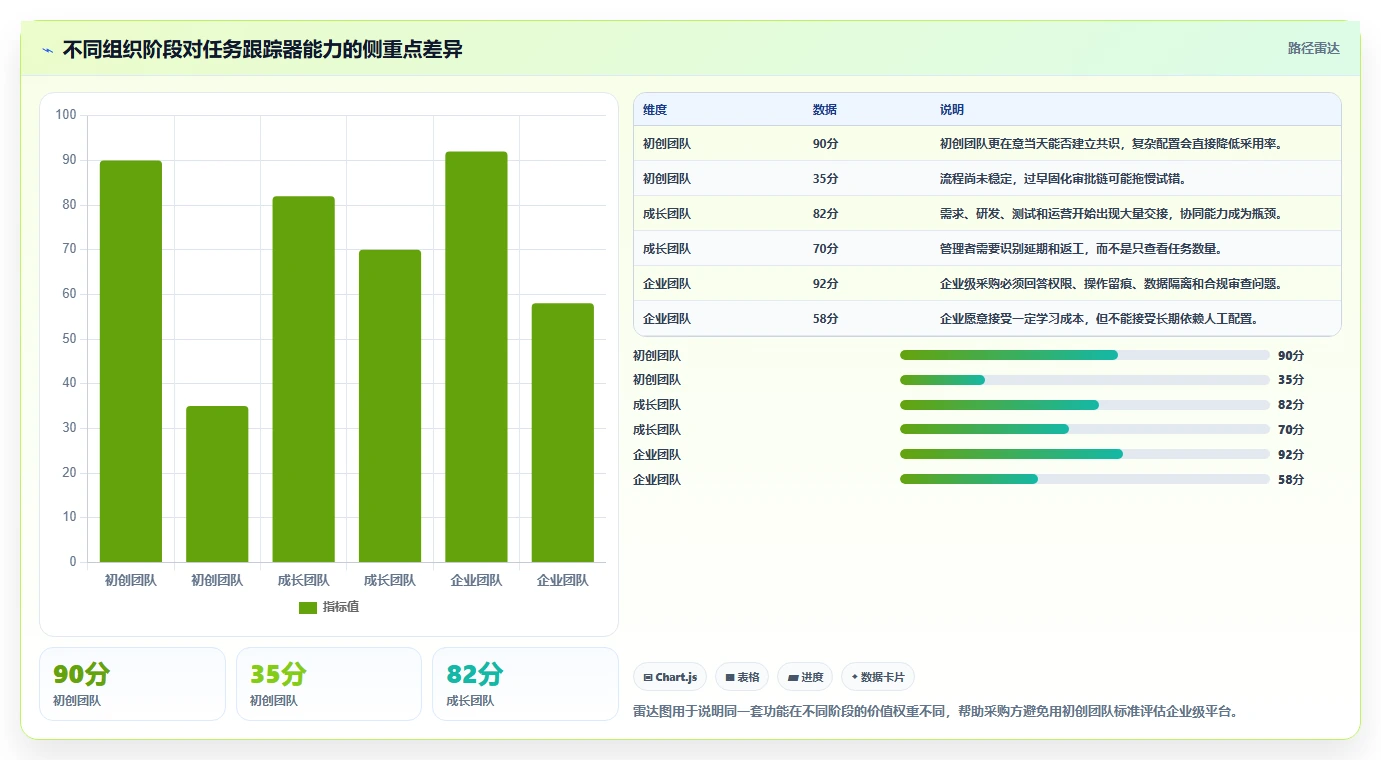Image resolution: width=1381 pixels, height=760 pixels.
Task: Toggle the 指标值 legend item under the chart
Action: (329, 607)
